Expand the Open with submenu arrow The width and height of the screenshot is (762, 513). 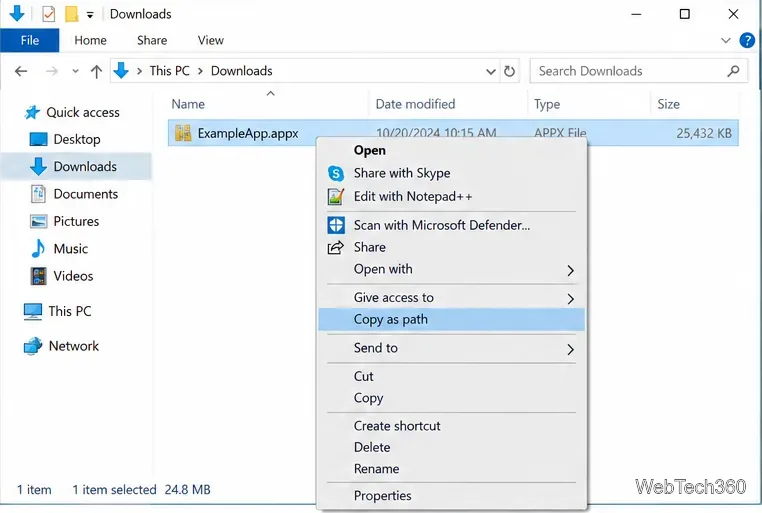point(571,271)
